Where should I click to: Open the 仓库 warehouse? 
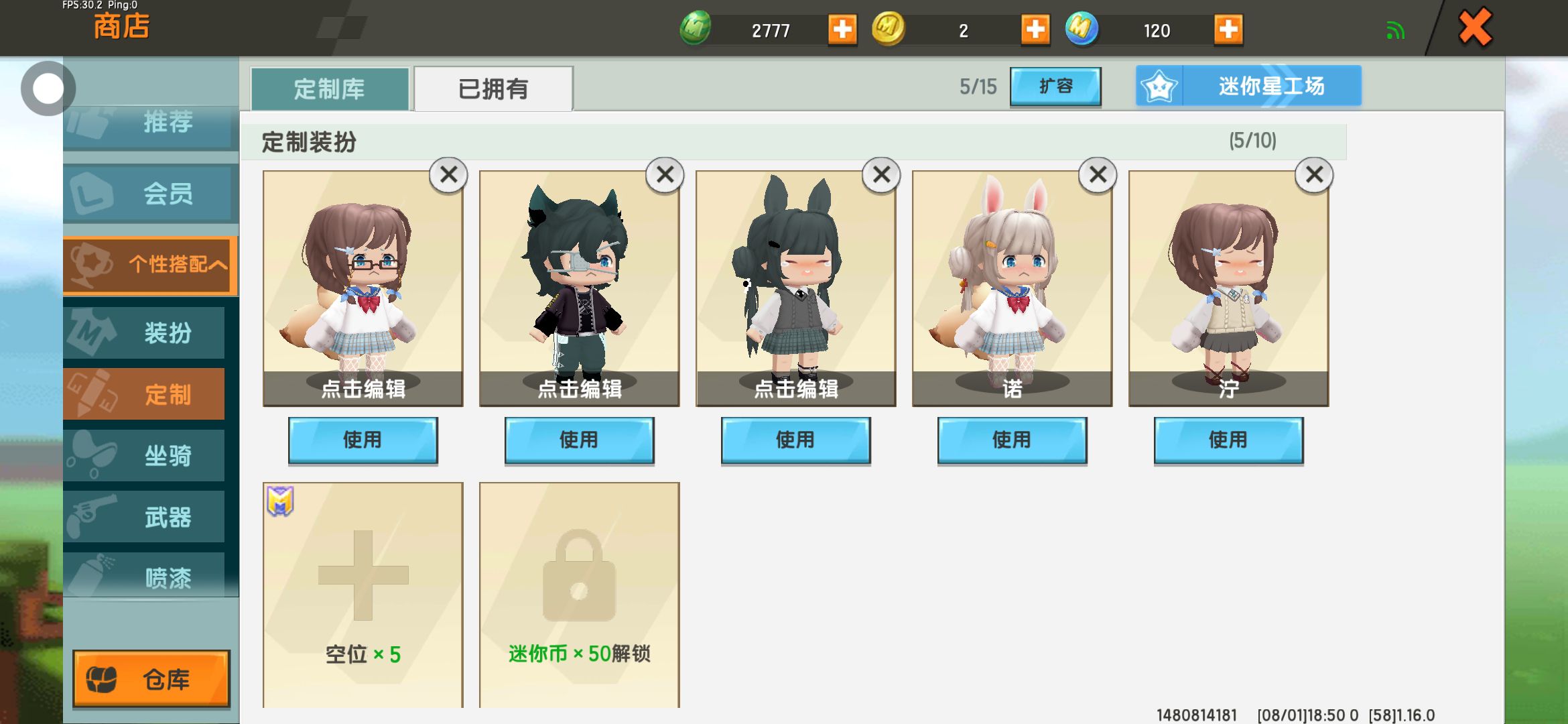pos(151,678)
